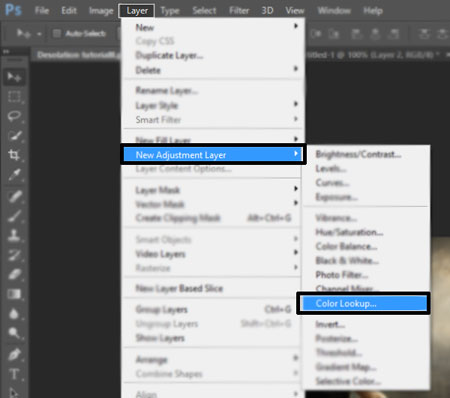Viewport: 450px width, 398px height.
Task: Open the View menu
Action: click(295, 11)
